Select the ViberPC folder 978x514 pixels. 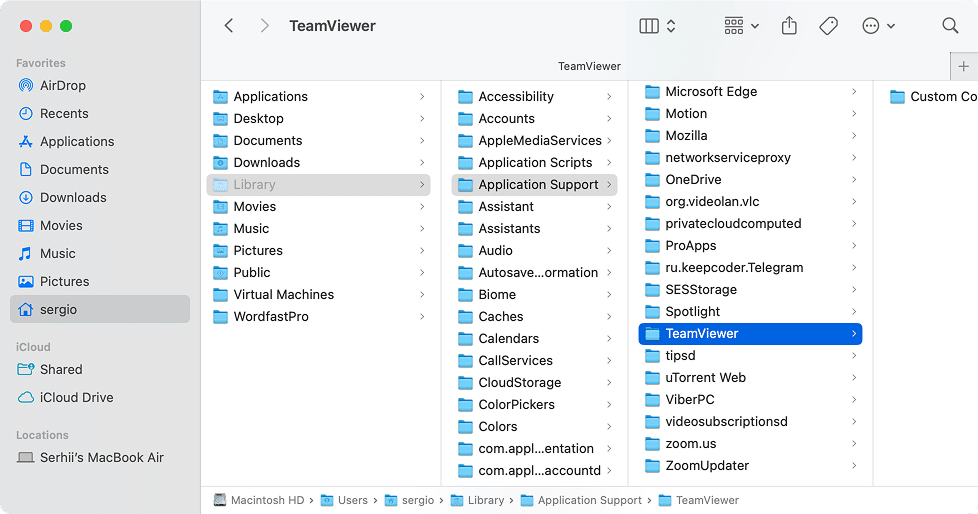750,399
